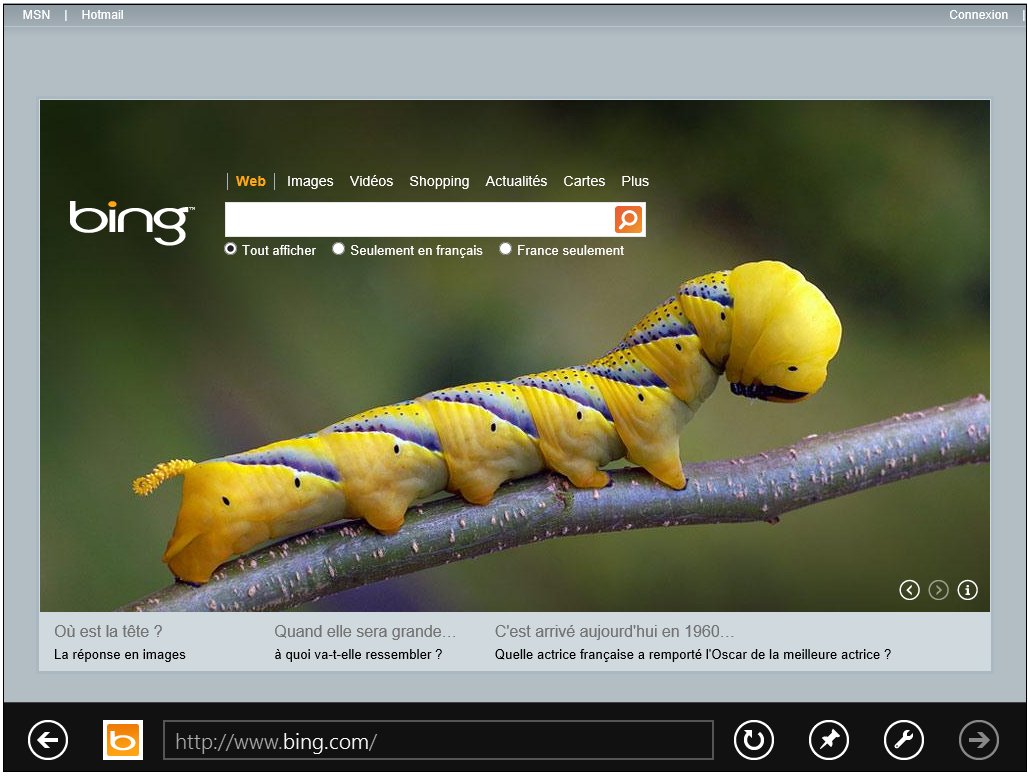The height and width of the screenshot is (776, 1028).
Task: Open 'La réponse en images' link
Action: coord(120,654)
